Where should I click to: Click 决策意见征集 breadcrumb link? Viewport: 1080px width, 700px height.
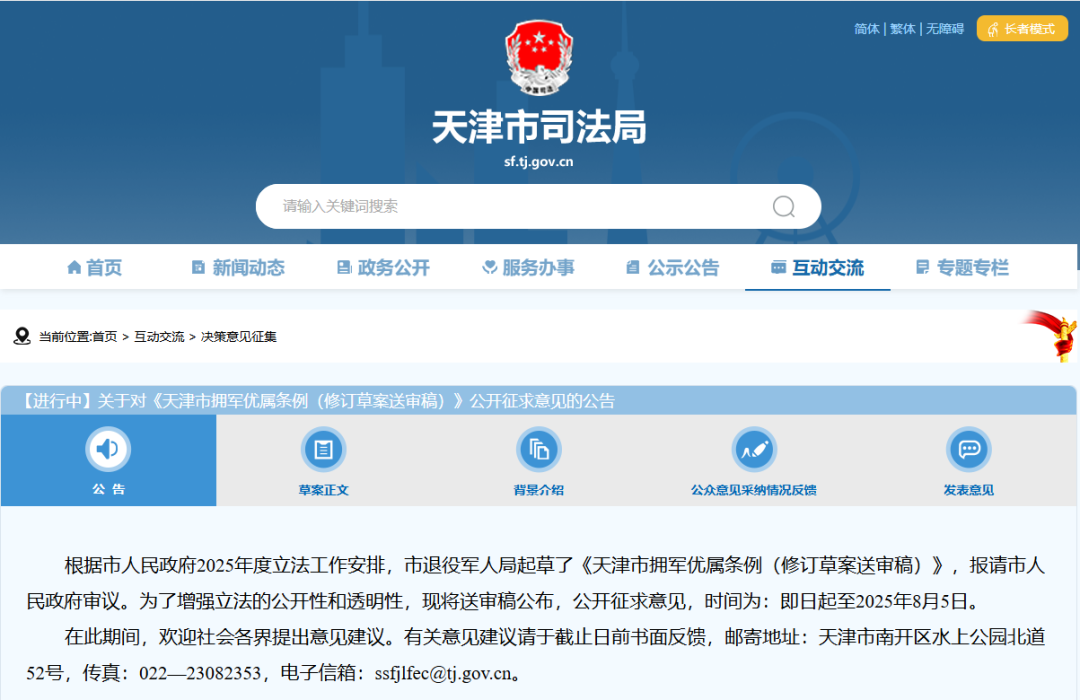pos(239,337)
